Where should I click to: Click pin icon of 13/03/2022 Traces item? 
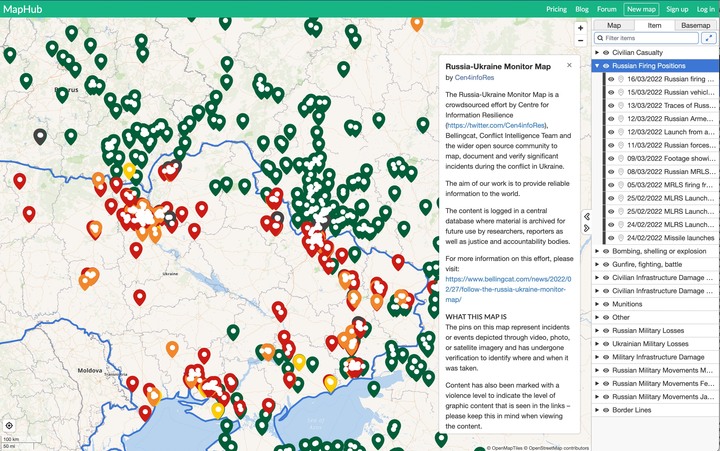click(621, 106)
